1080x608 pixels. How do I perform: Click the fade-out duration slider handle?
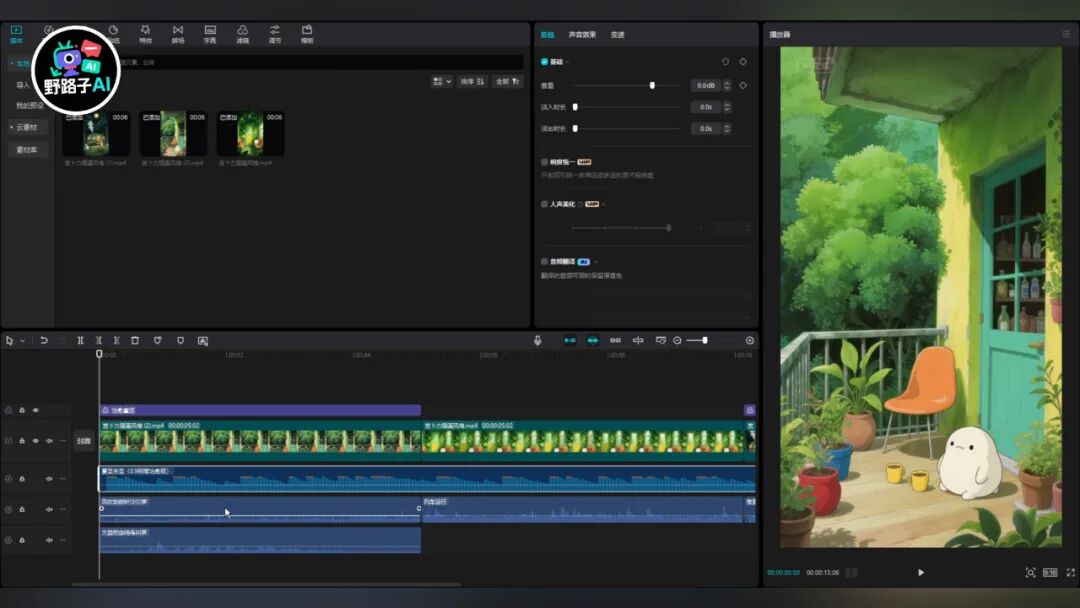coord(575,128)
